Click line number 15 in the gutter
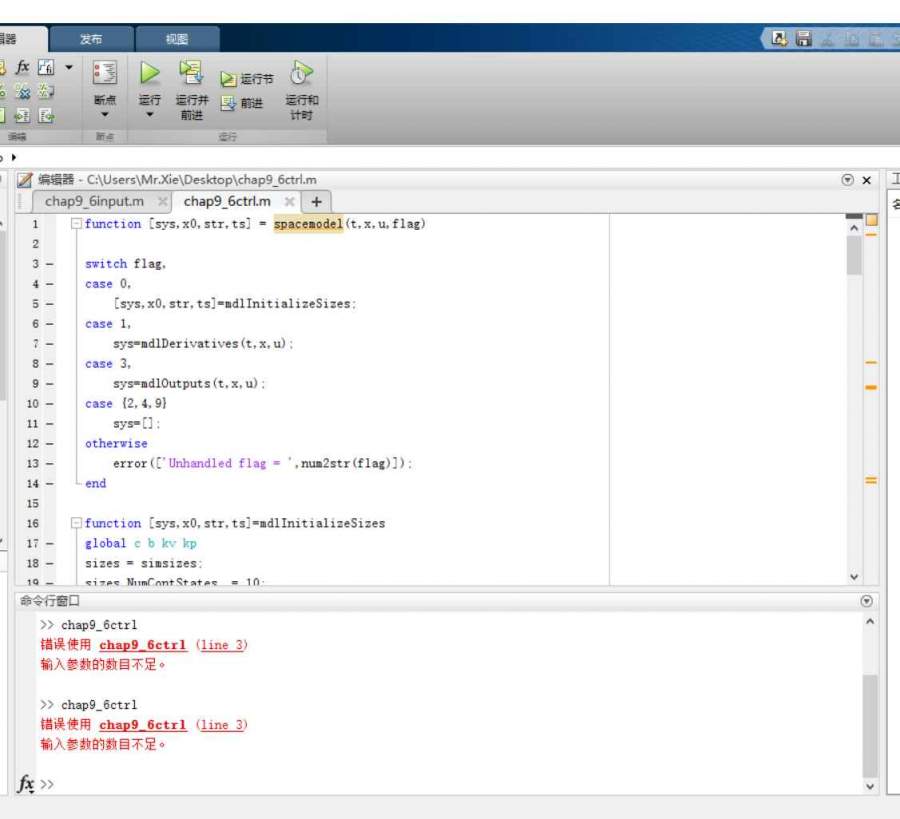Image resolution: width=900 pixels, height=819 pixels. point(33,503)
